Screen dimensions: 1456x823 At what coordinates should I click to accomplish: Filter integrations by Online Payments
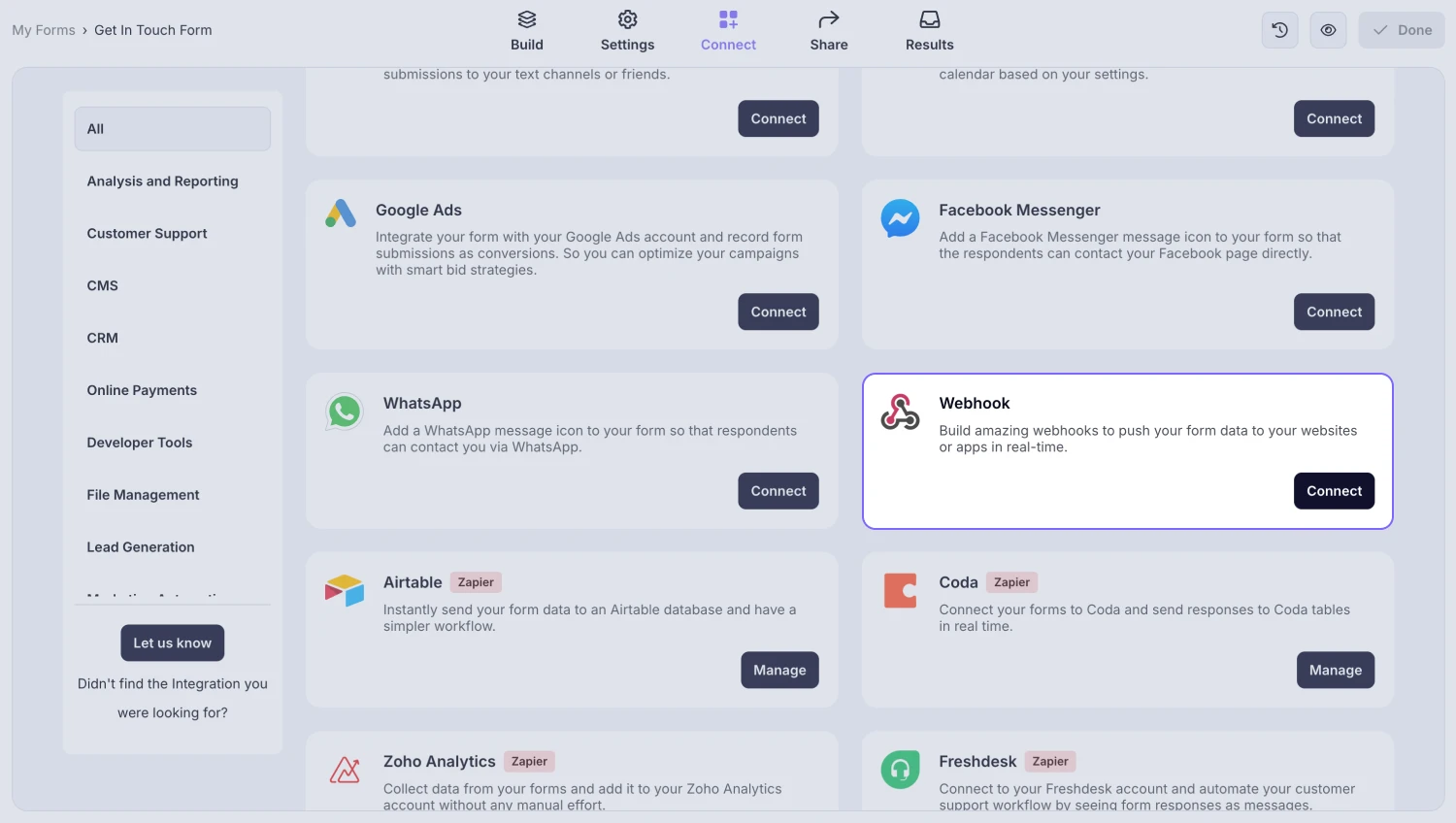click(142, 390)
